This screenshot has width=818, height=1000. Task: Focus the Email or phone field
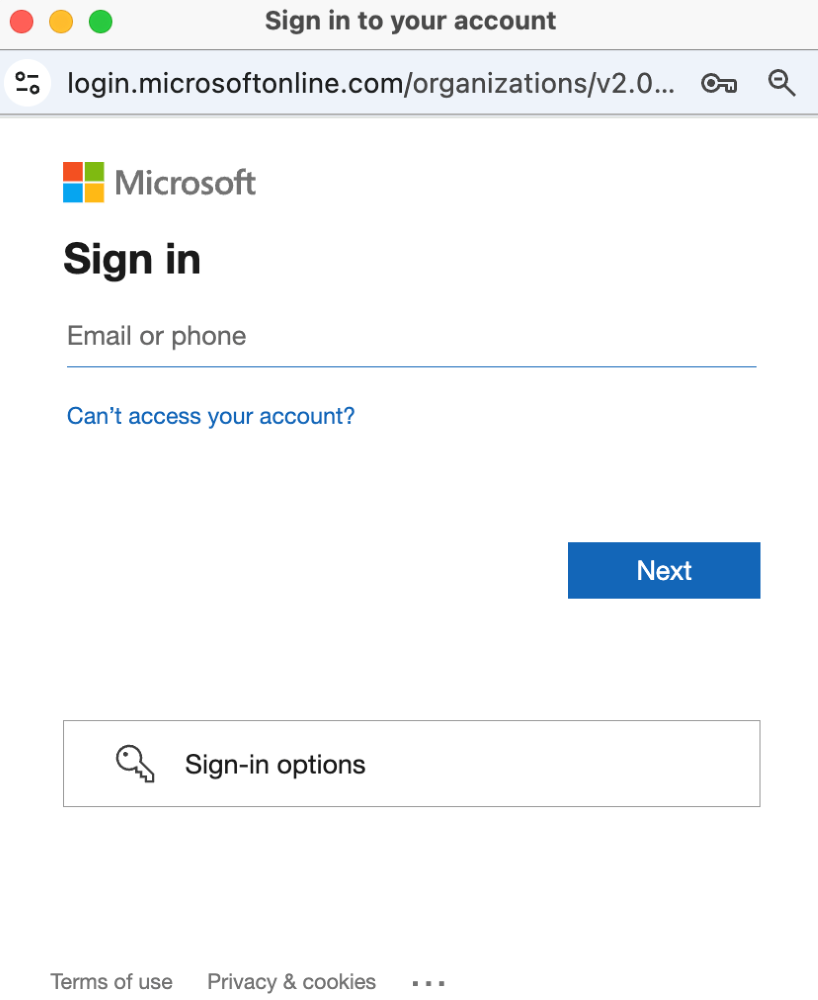point(410,337)
